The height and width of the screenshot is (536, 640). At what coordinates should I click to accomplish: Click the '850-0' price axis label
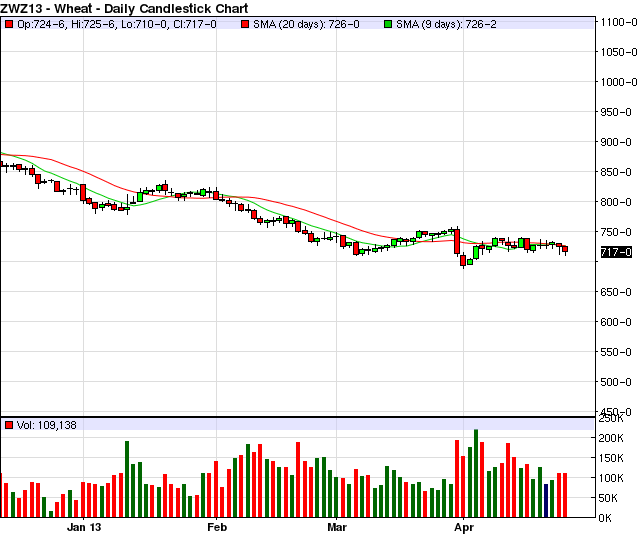[616, 172]
